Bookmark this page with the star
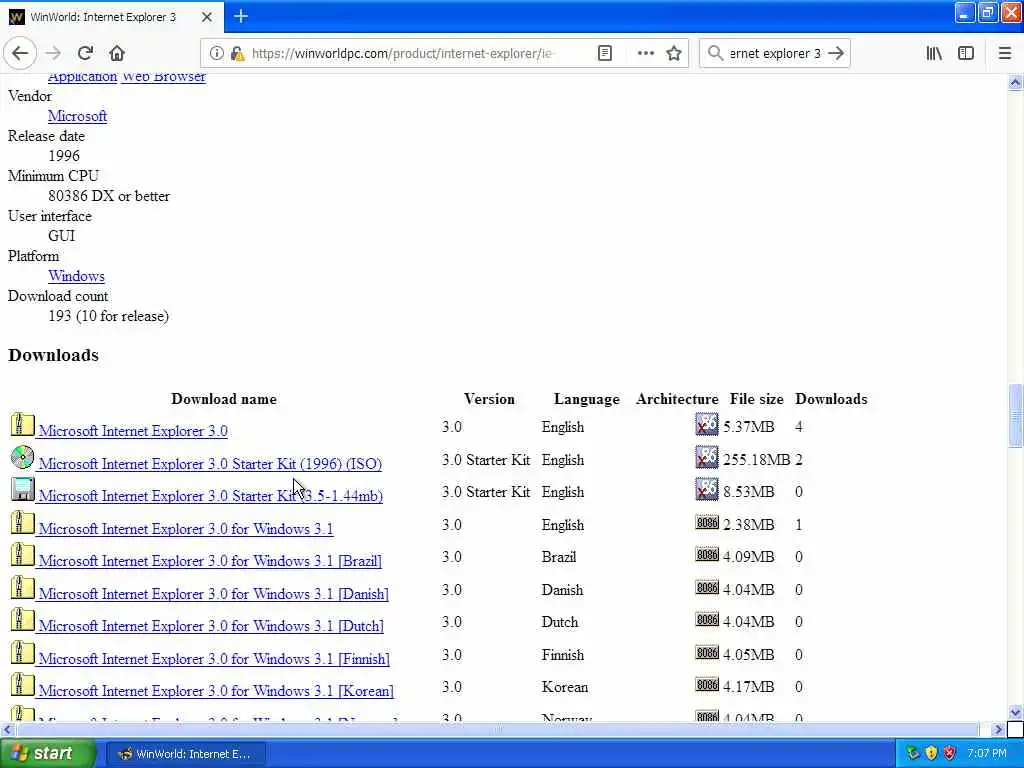The image size is (1024, 768). click(x=674, y=54)
